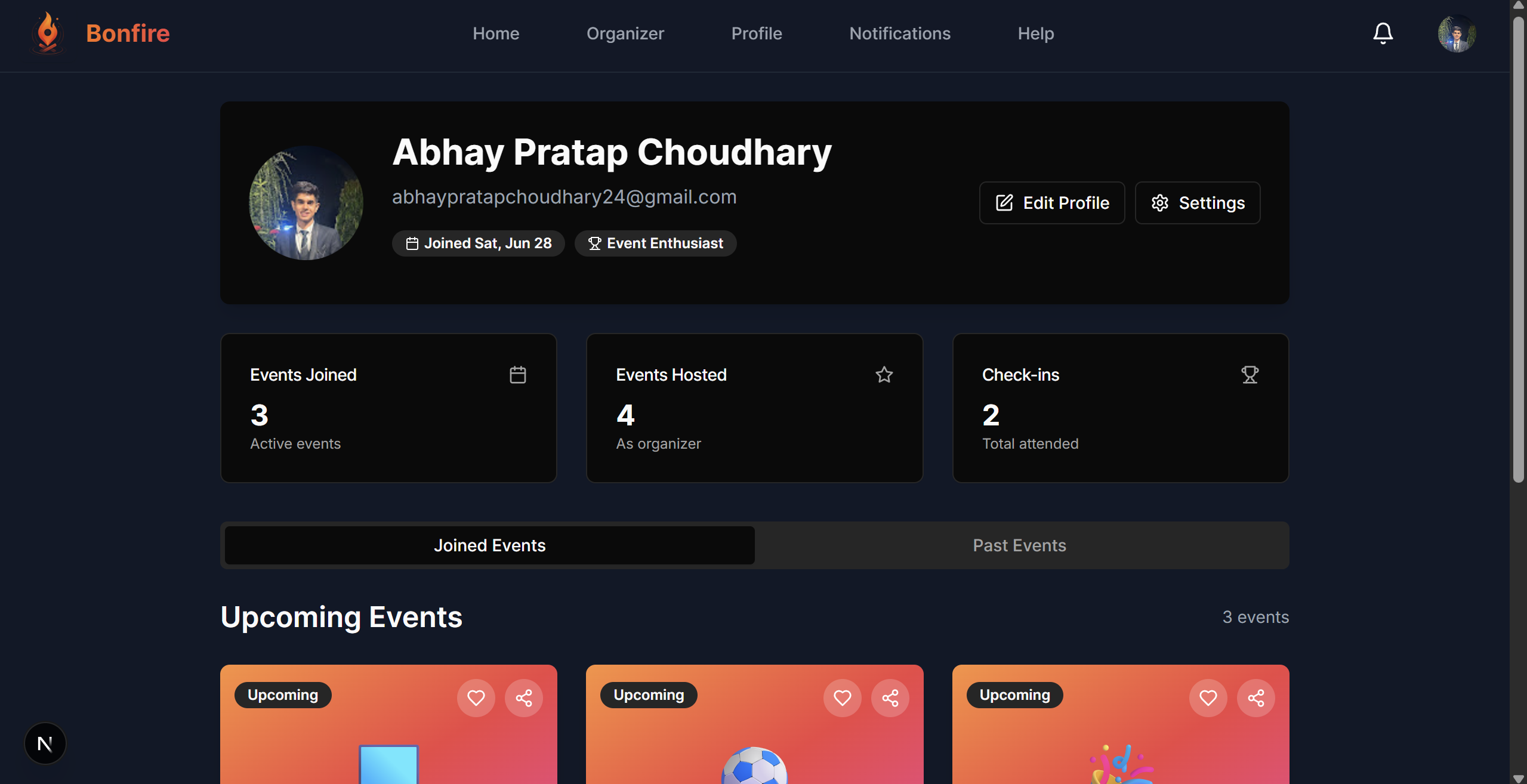Click the trophy icon in Check-ins card
Screen dimensions: 1527x784
(1250, 375)
